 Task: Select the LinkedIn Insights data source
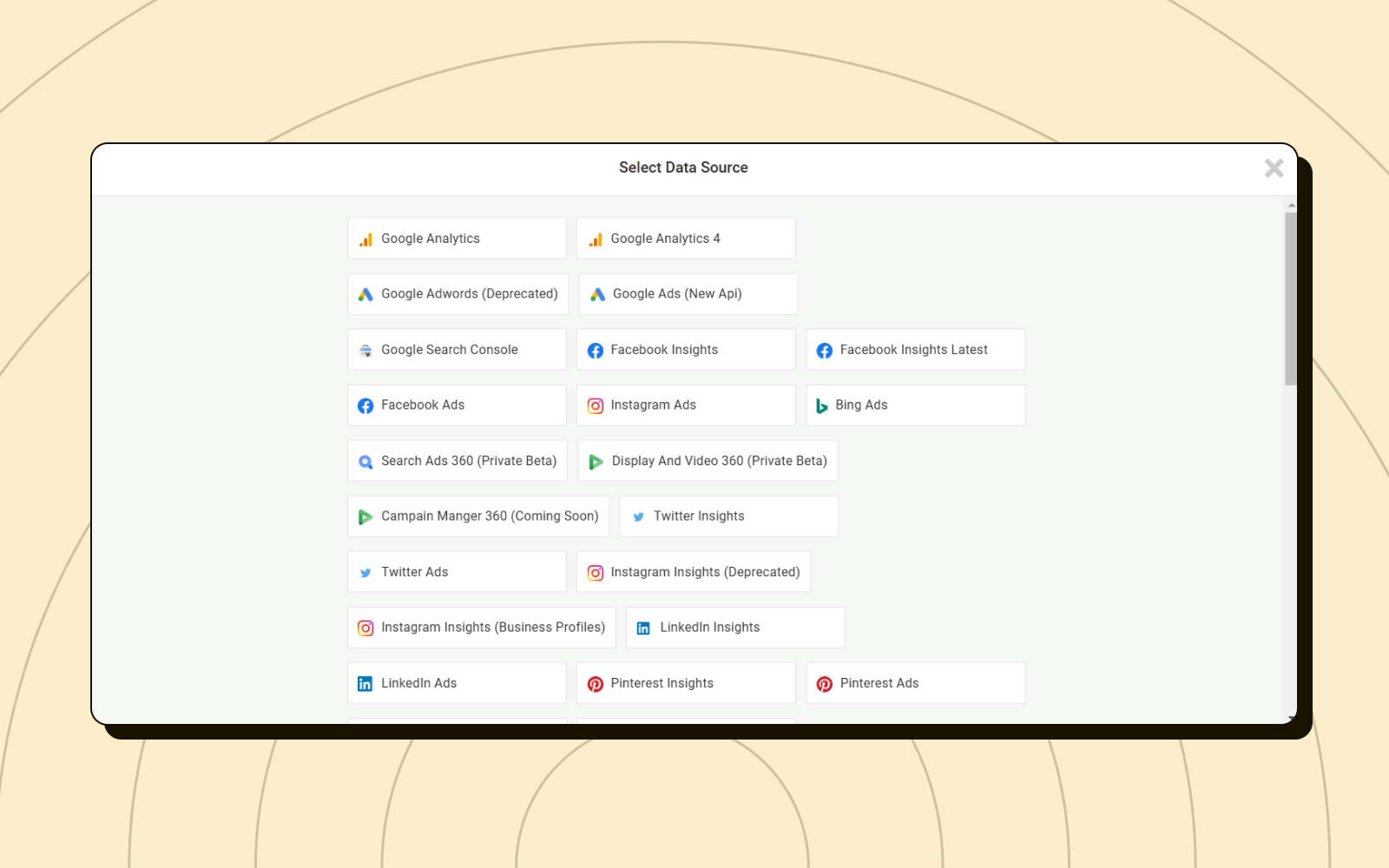pyautogui.click(x=735, y=628)
